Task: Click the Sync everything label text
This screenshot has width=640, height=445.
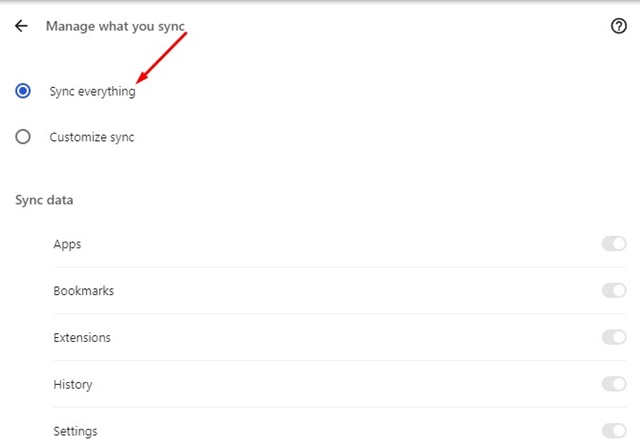Action: tap(92, 91)
